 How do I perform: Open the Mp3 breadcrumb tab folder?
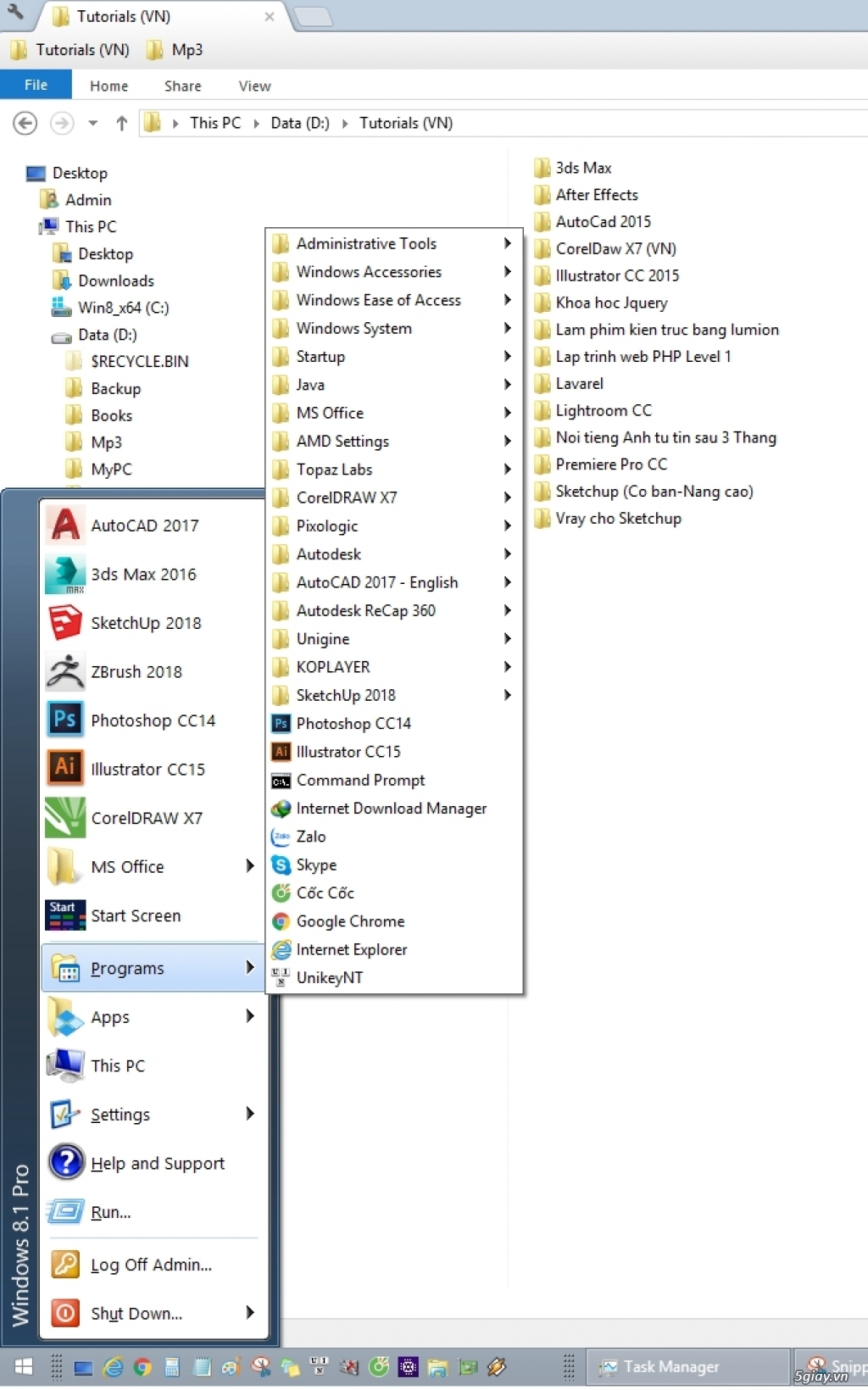pos(175,50)
